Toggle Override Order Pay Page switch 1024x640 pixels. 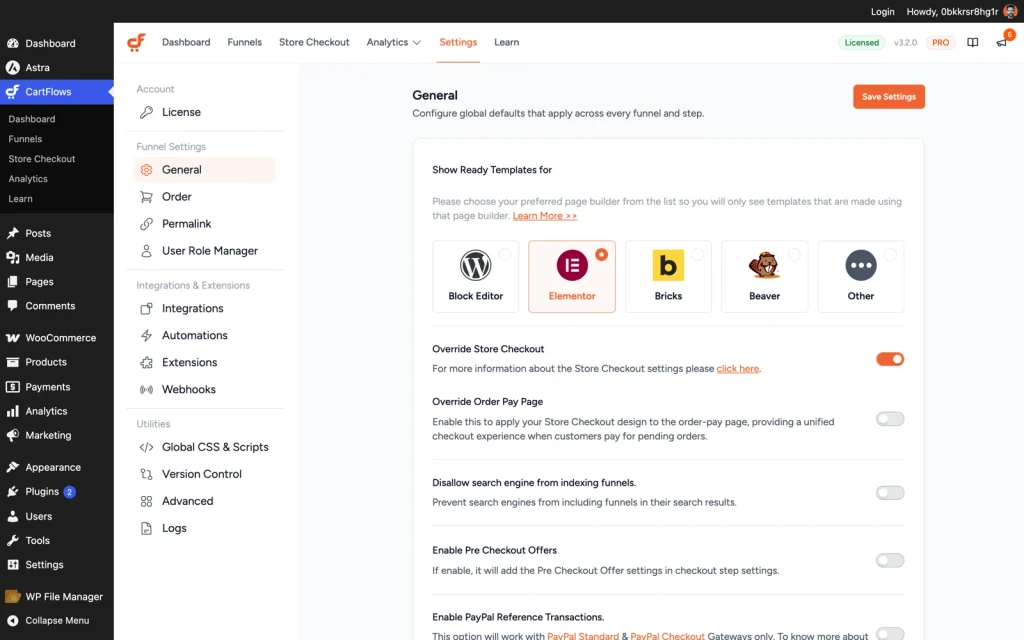[890, 419]
